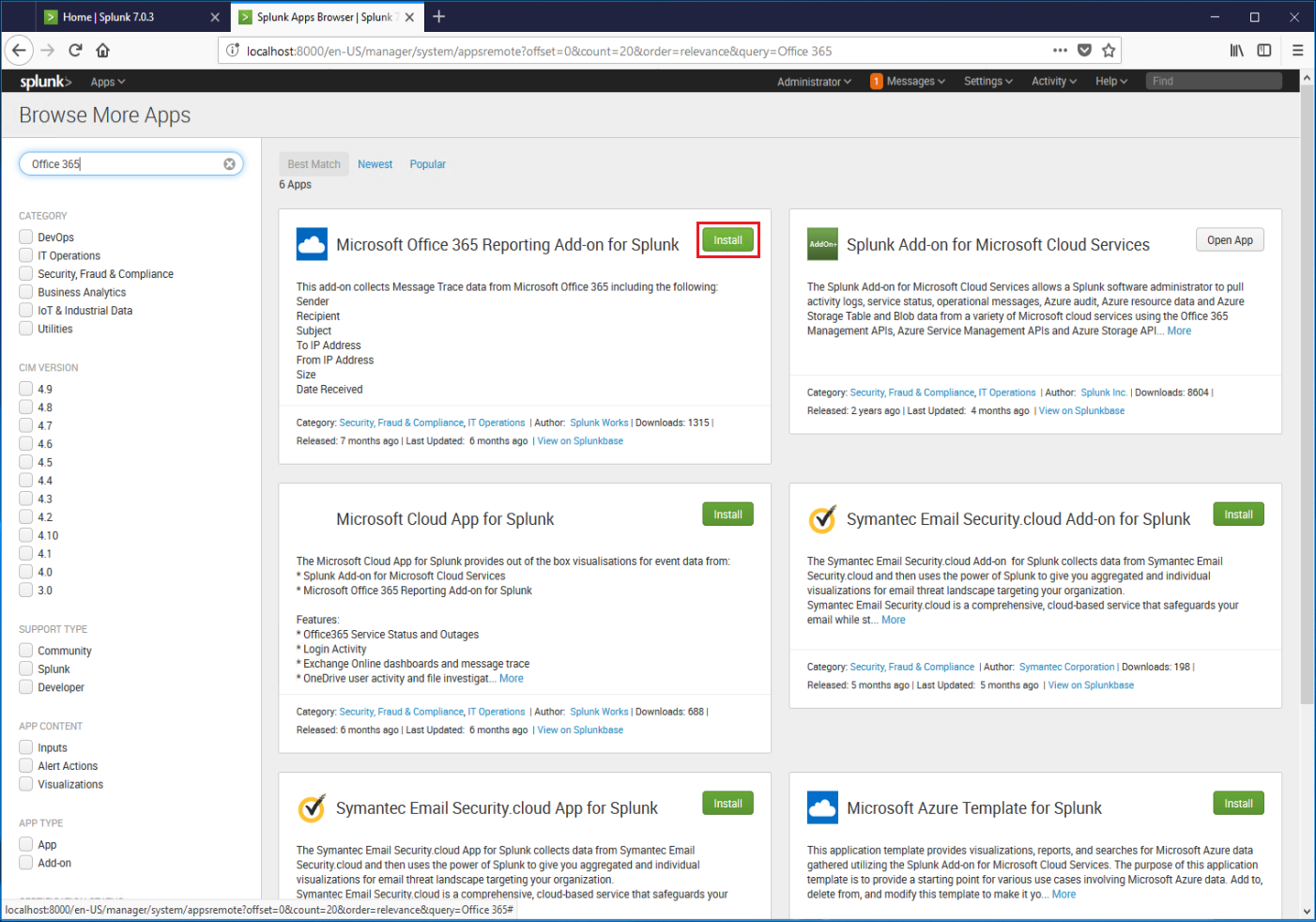Bookmark this page with the star icon
This screenshot has width=1316, height=922.
pyautogui.click(x=1109, y=51)
